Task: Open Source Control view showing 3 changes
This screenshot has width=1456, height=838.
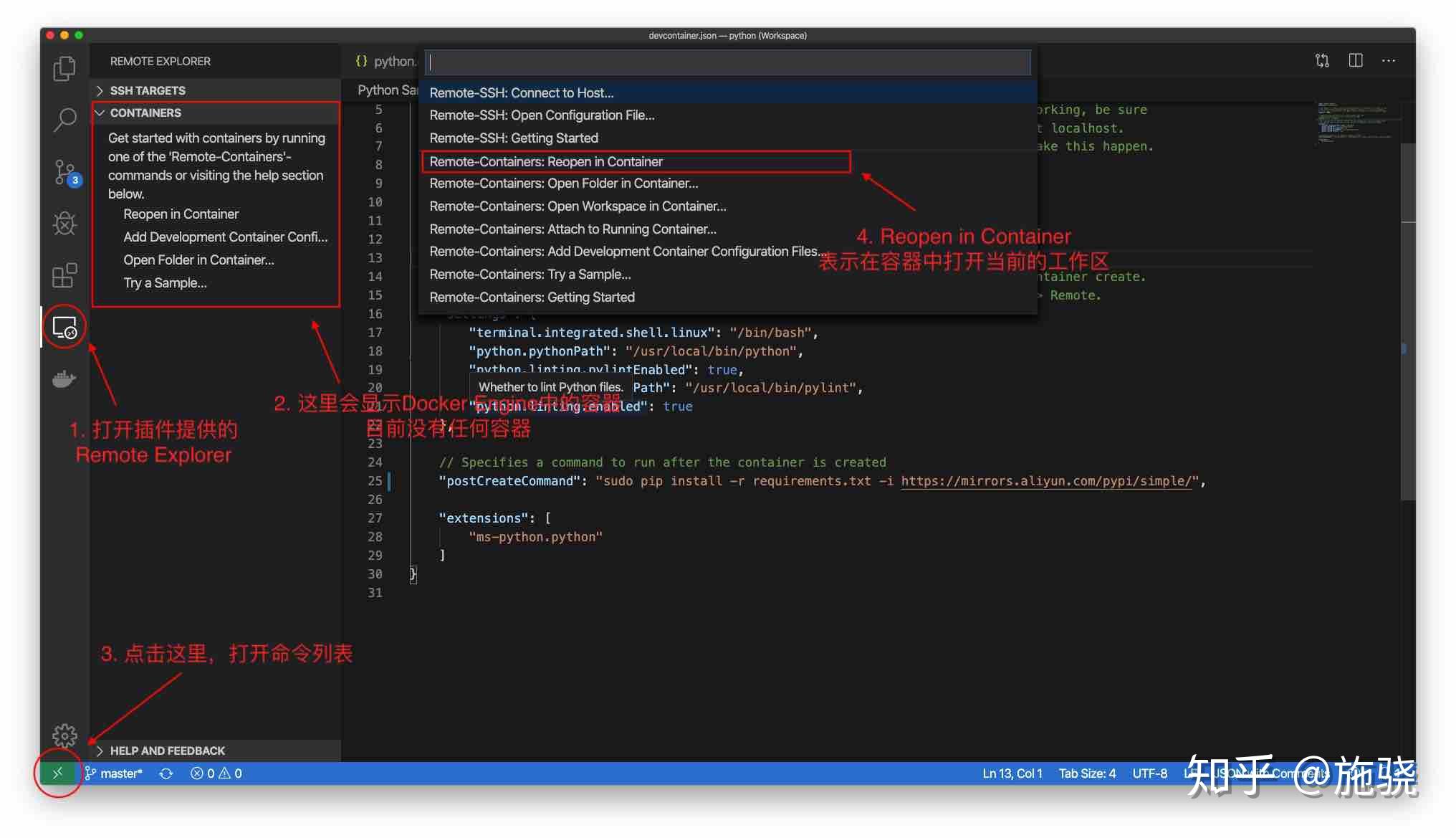Action: (x=64, y=172)
